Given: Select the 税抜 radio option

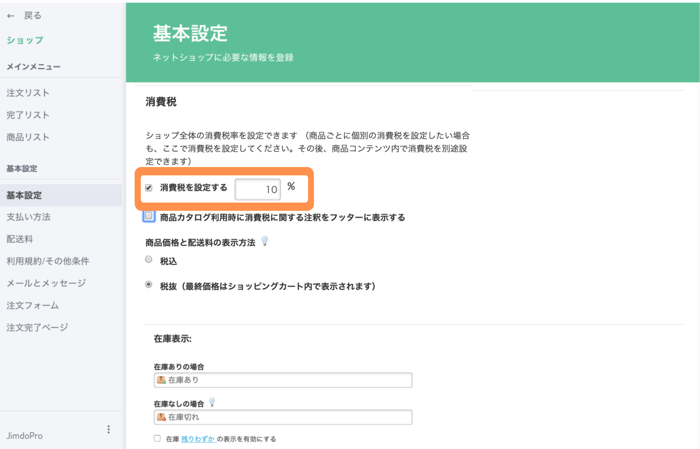Looking at the screenshot, I should tap(149, 284).
